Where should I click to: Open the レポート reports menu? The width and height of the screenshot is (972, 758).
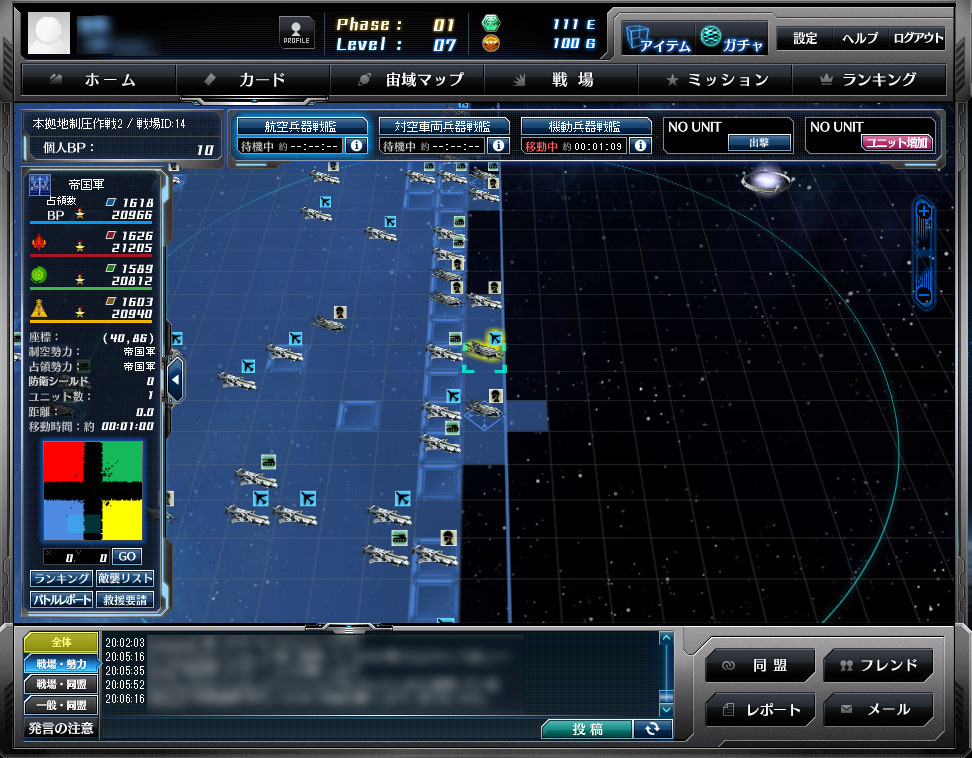coord(761,710)
